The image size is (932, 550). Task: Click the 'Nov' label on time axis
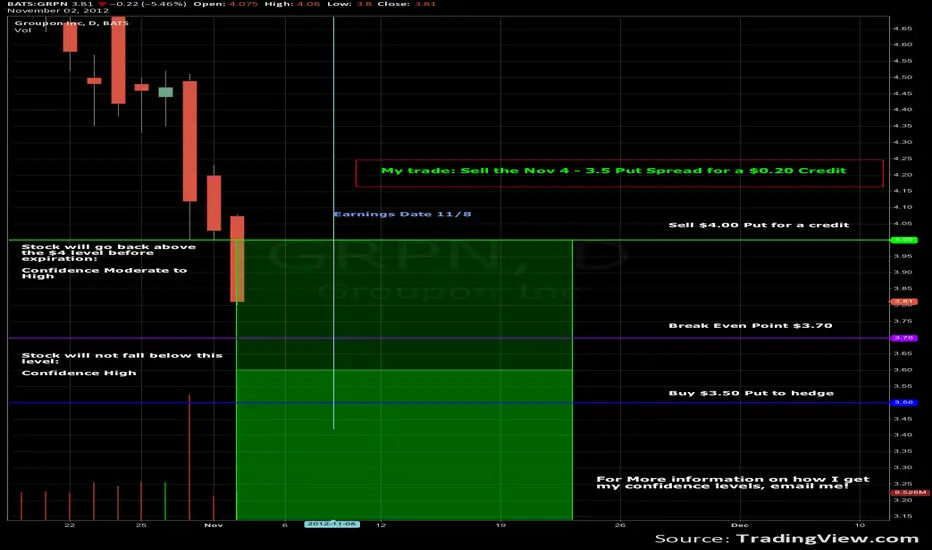click(x=213, y=525)
